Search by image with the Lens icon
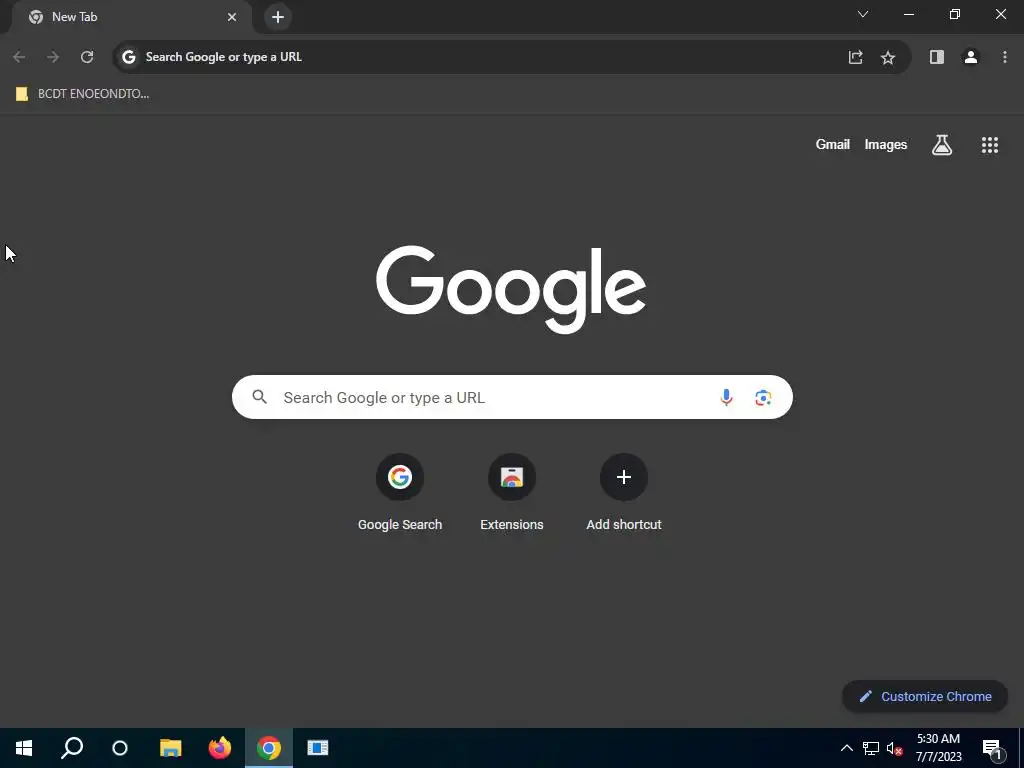 click(x=763, y=397)
